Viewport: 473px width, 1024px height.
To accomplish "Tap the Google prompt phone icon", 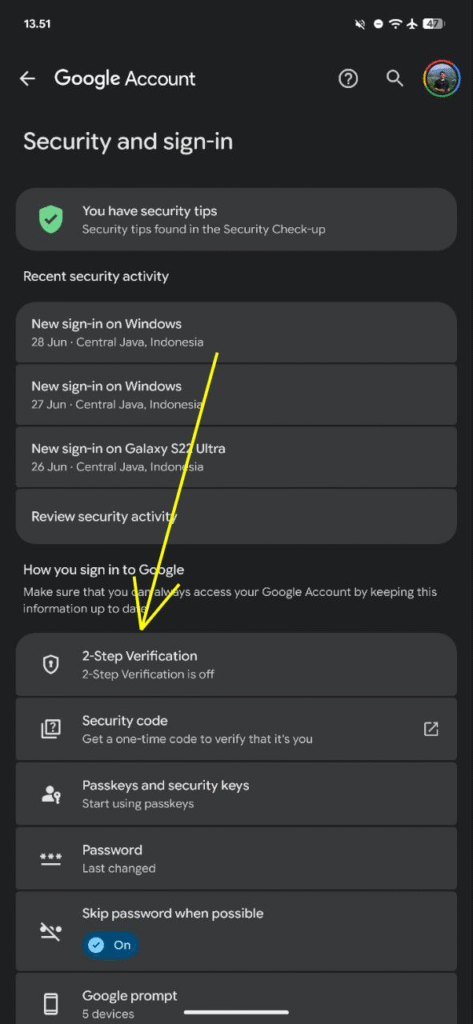I will [x=50, y=1003].
